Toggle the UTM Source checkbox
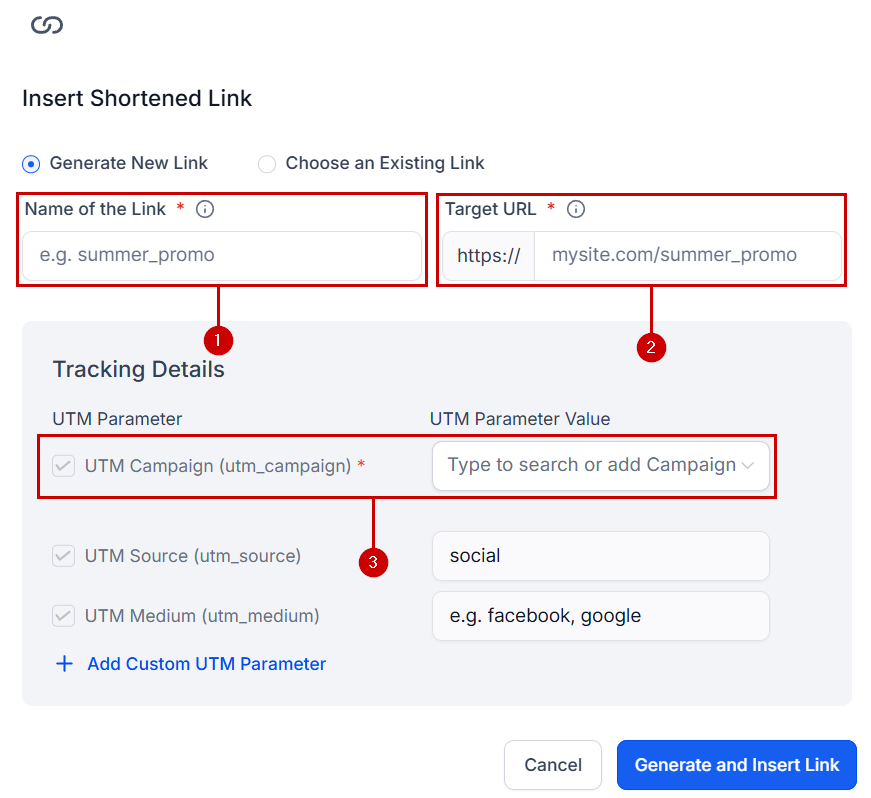Viewport: 871px width, 798px height. pos(64,556)
